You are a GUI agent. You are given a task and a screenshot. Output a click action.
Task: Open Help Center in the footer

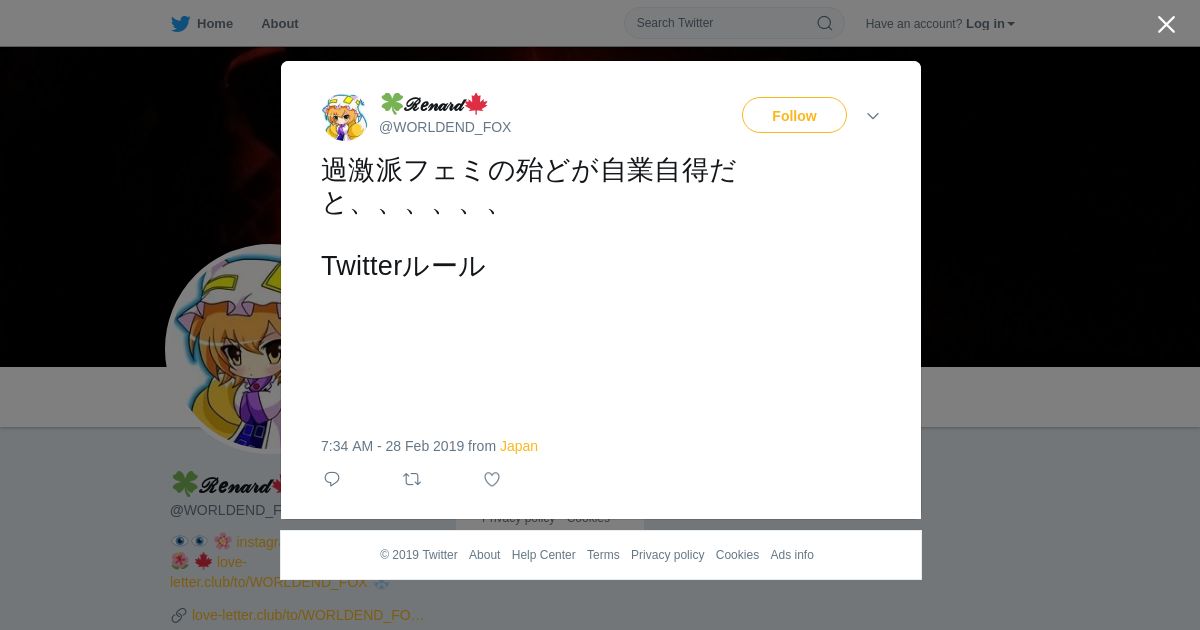[x=543, y=555]
